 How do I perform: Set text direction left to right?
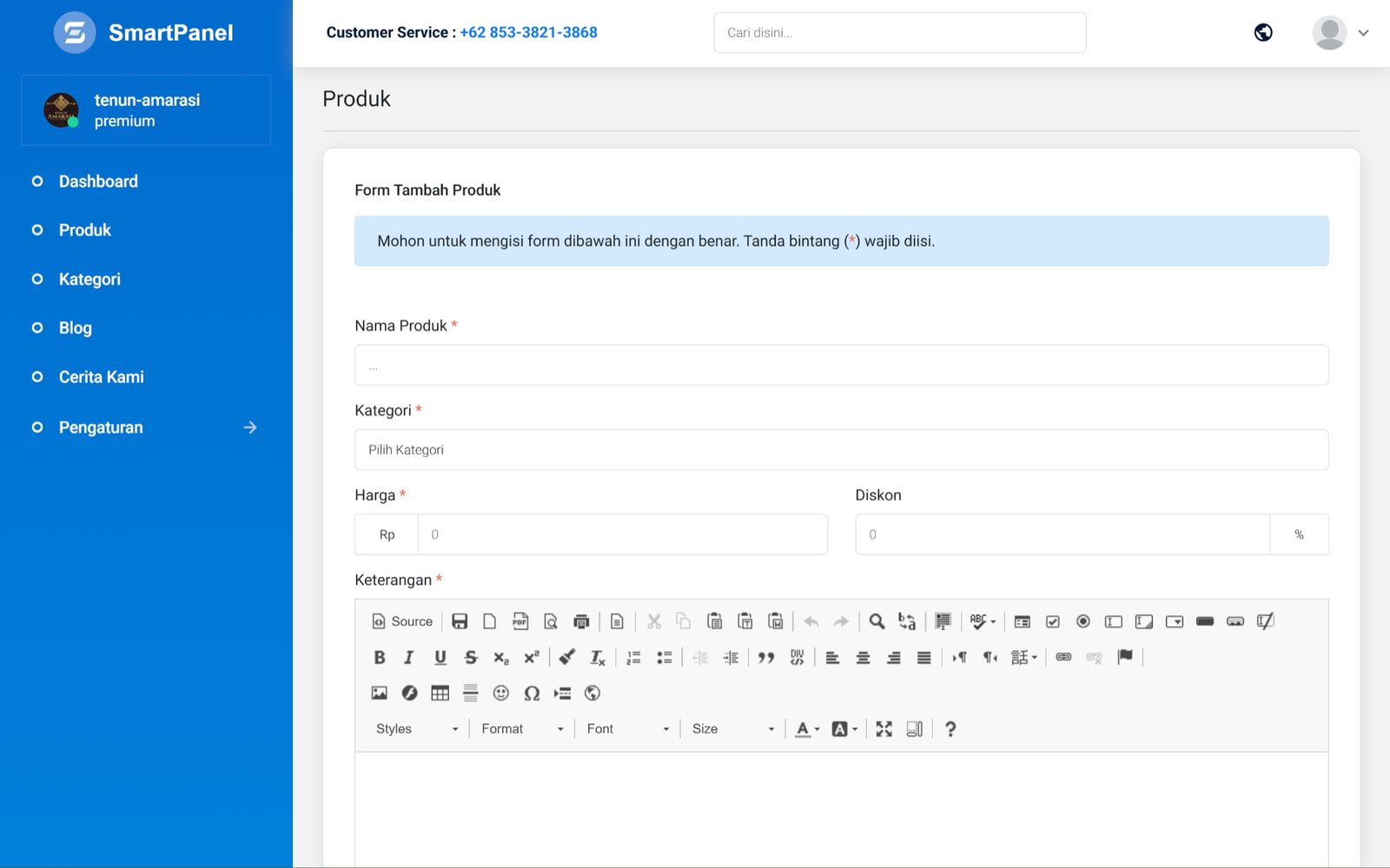[959, 658]
